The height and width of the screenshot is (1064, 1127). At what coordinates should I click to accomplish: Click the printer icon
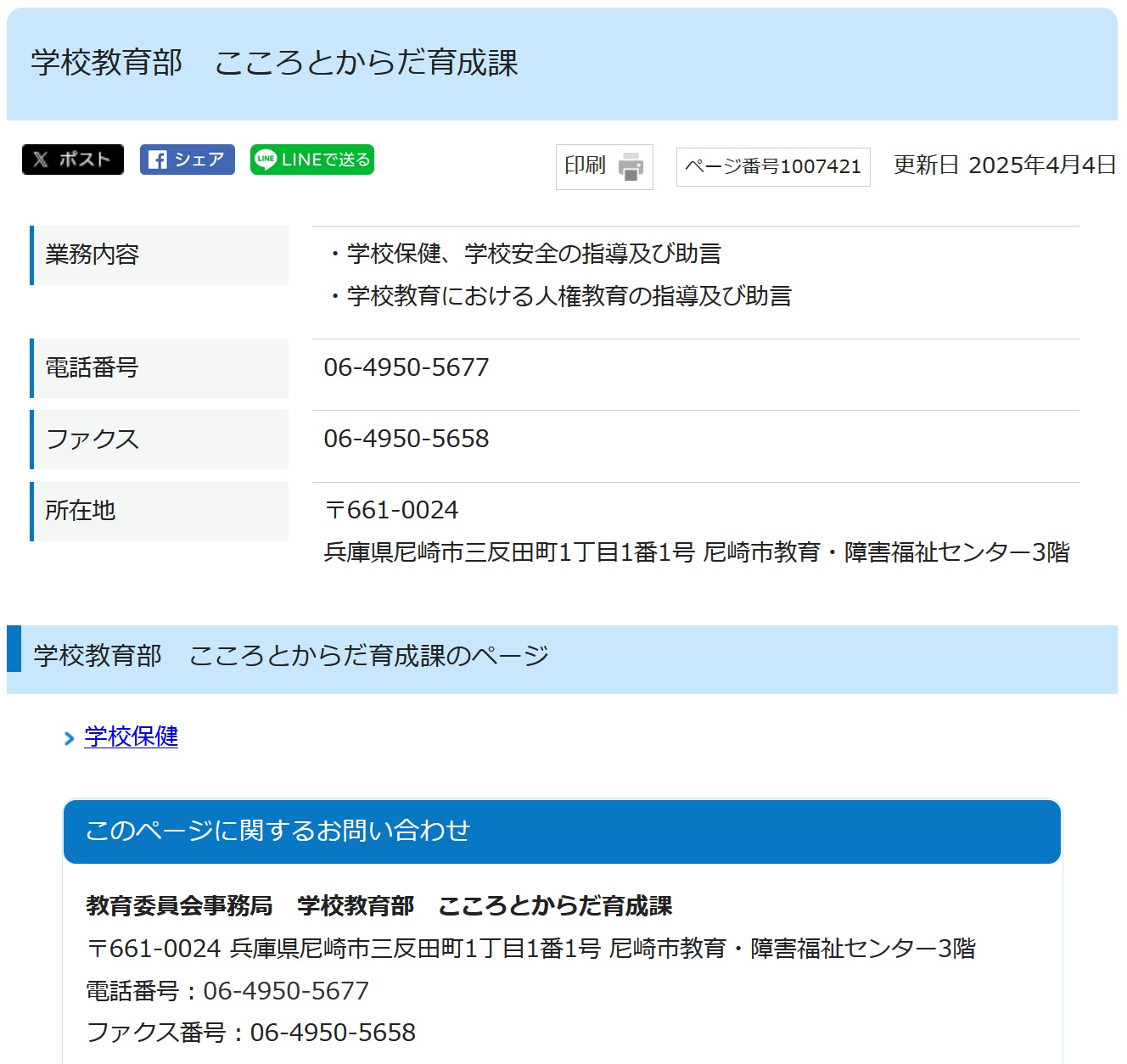point(631,166)
